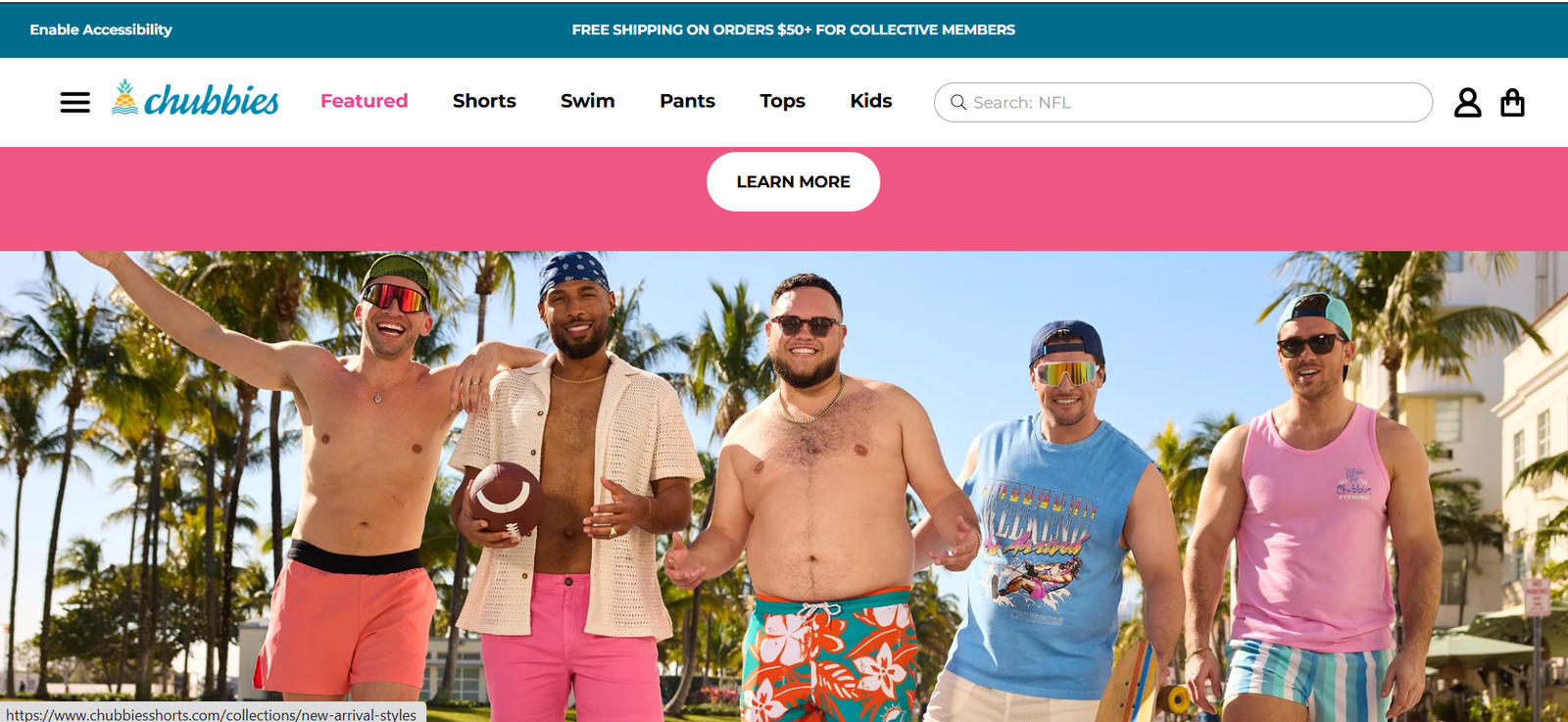
Task: Enable Accessibility mode
Action: 101,29
